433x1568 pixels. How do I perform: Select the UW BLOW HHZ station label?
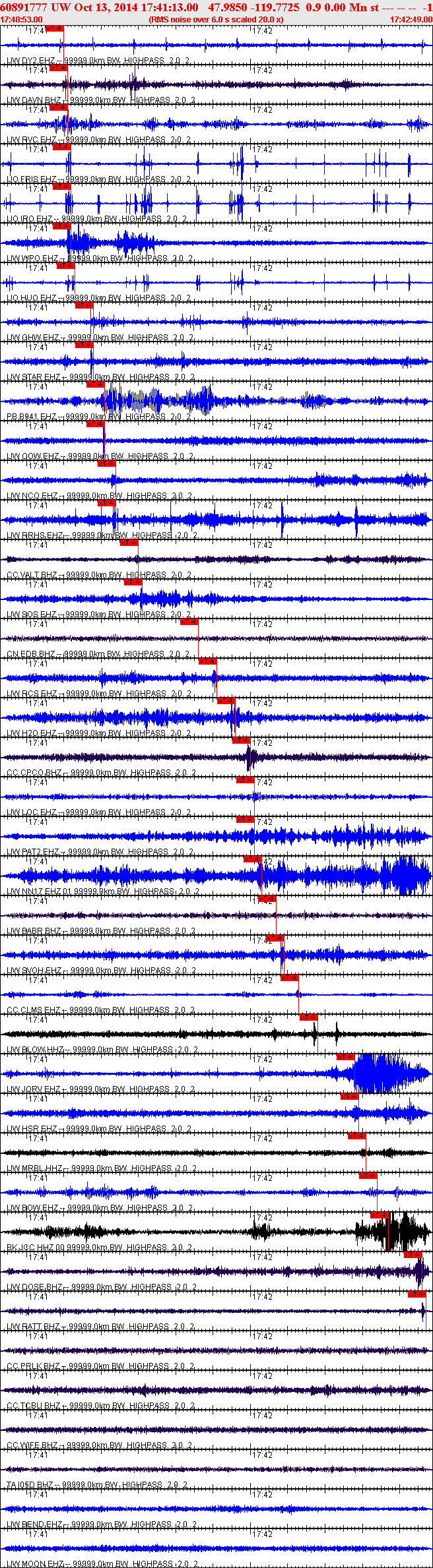point(35,1050)
